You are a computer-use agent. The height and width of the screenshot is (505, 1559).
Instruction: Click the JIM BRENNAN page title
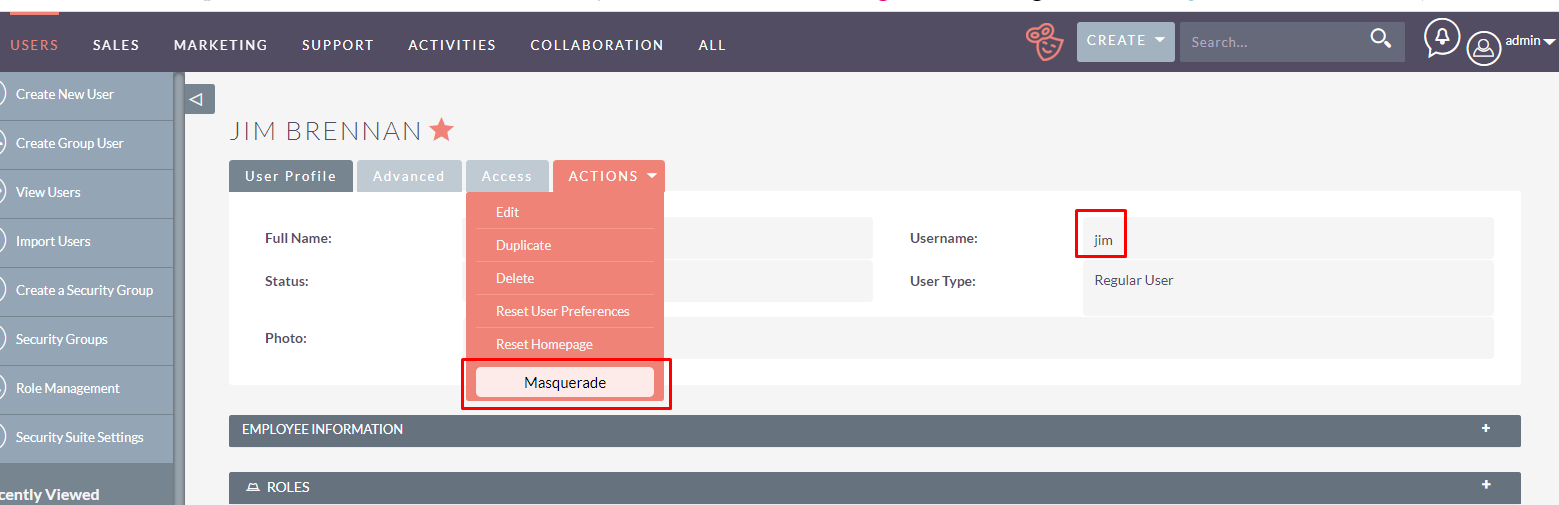[x=326, y=131]
